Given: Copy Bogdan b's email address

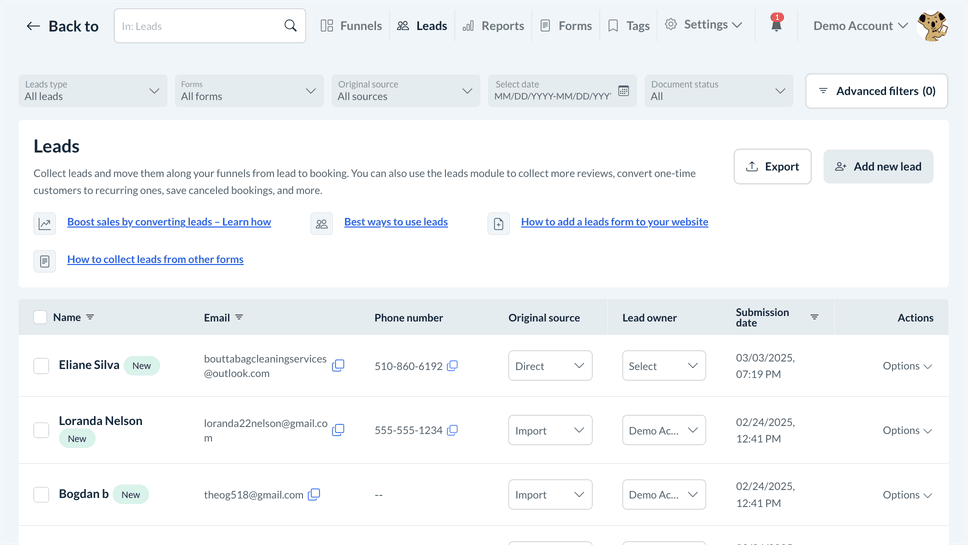Looking at the screenshot, I should click(x=314, y=494).
